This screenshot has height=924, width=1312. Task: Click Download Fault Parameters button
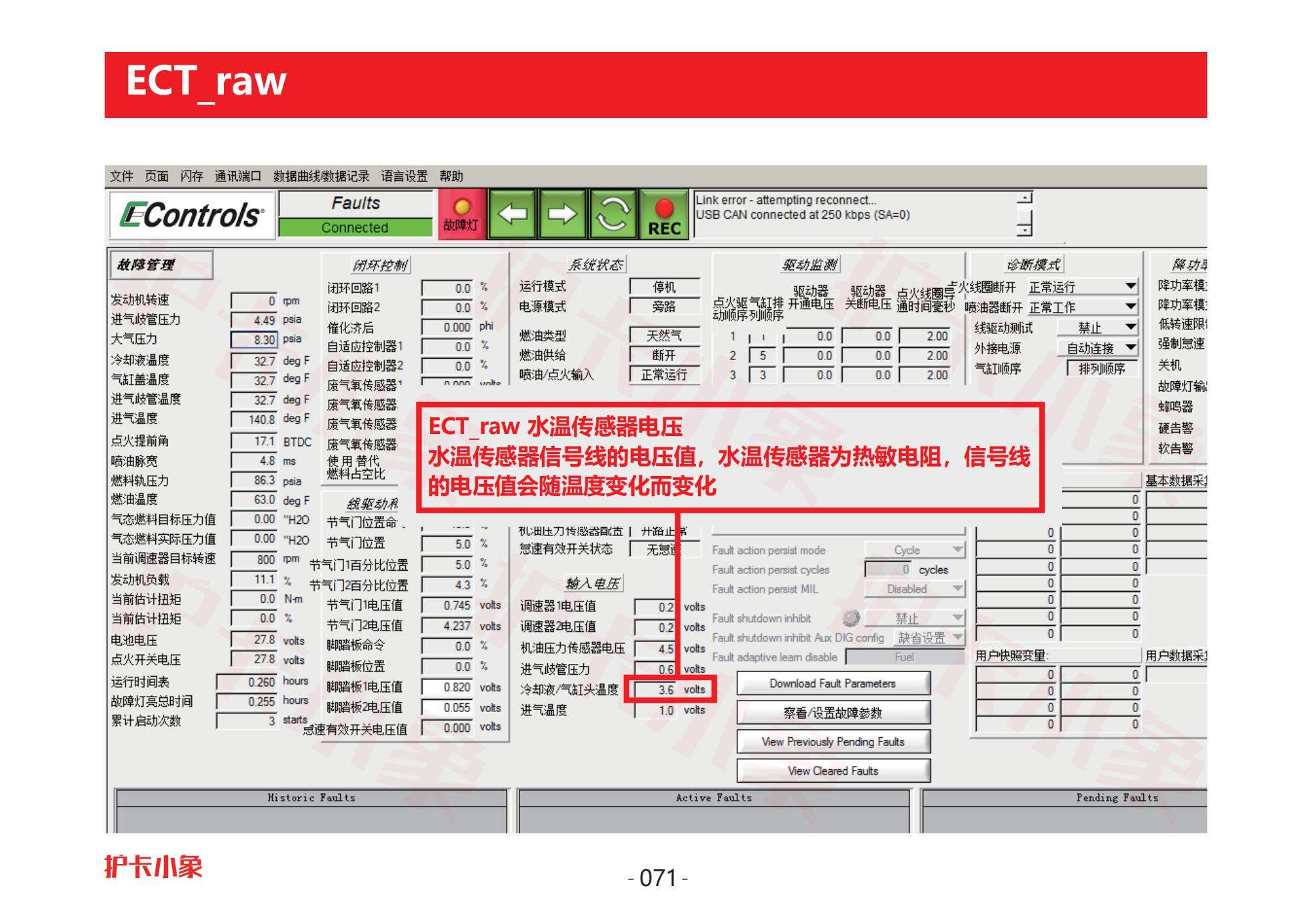click(833, 683)
